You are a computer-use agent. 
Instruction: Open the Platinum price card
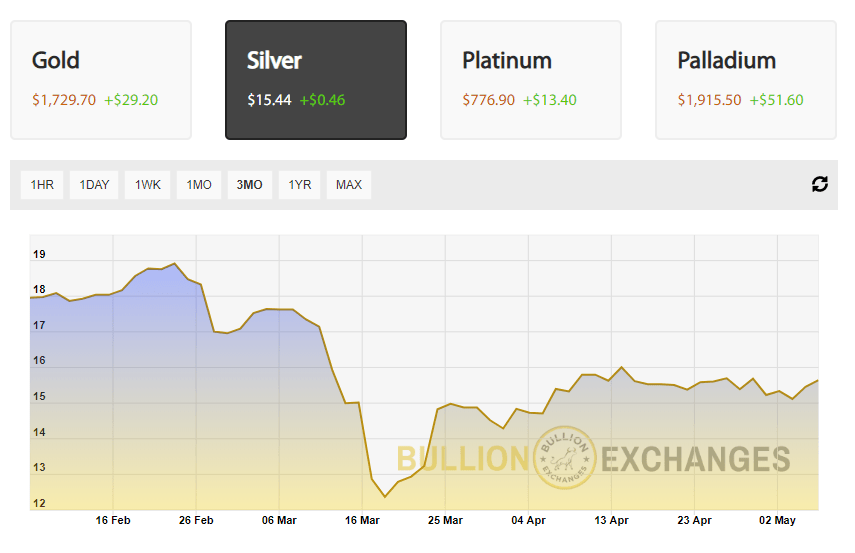point(531,80)
